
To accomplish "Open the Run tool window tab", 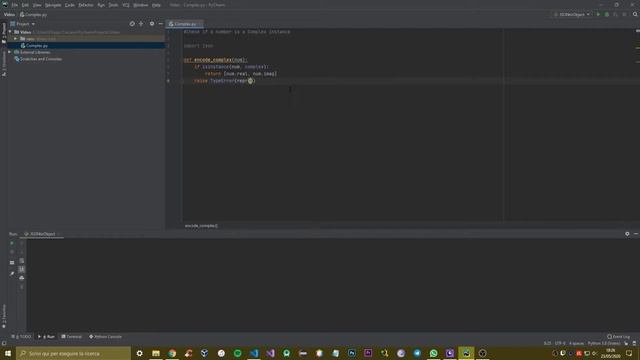I will point(47,337).
